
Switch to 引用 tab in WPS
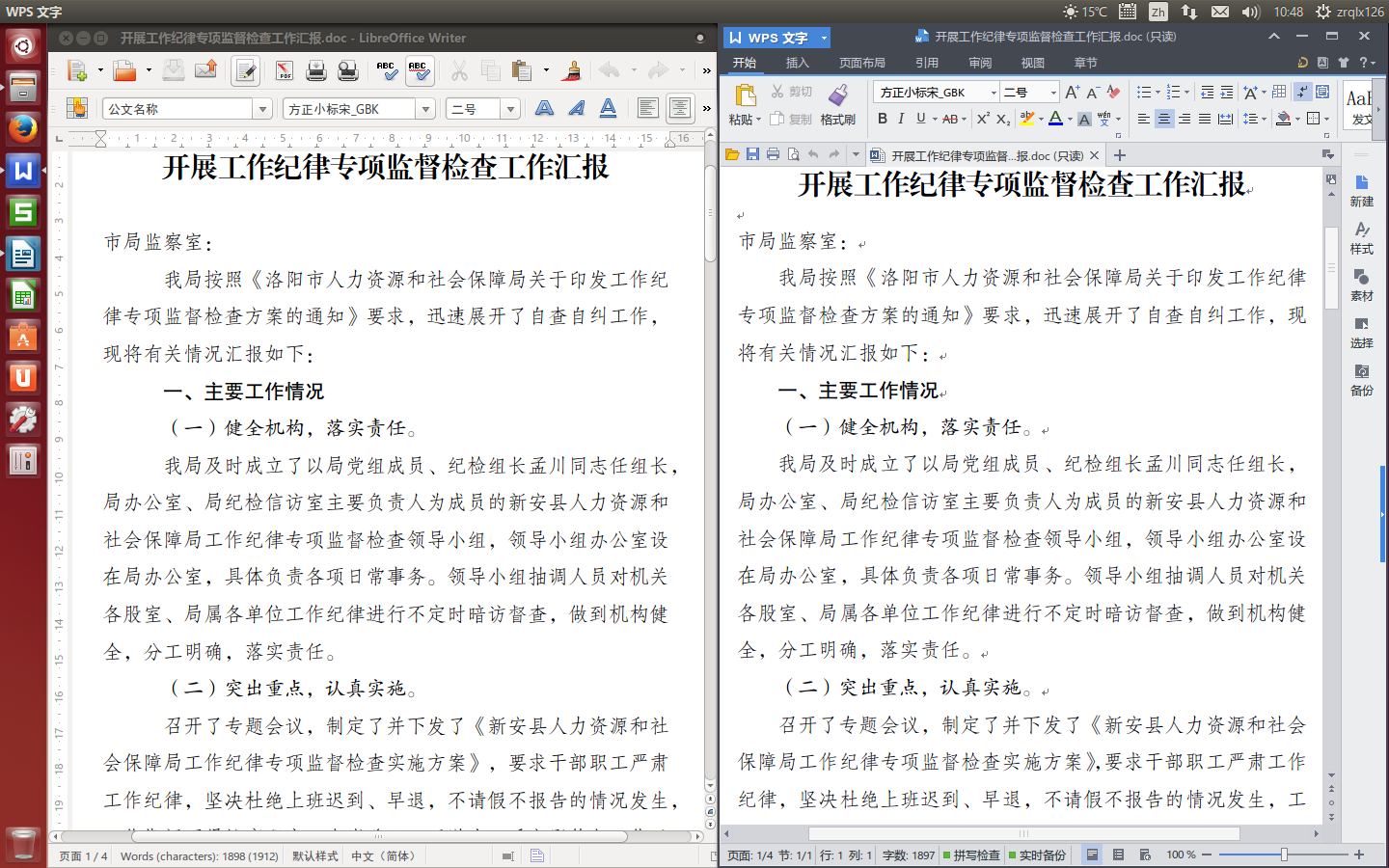pyautogui.click(x=927, y=63)
